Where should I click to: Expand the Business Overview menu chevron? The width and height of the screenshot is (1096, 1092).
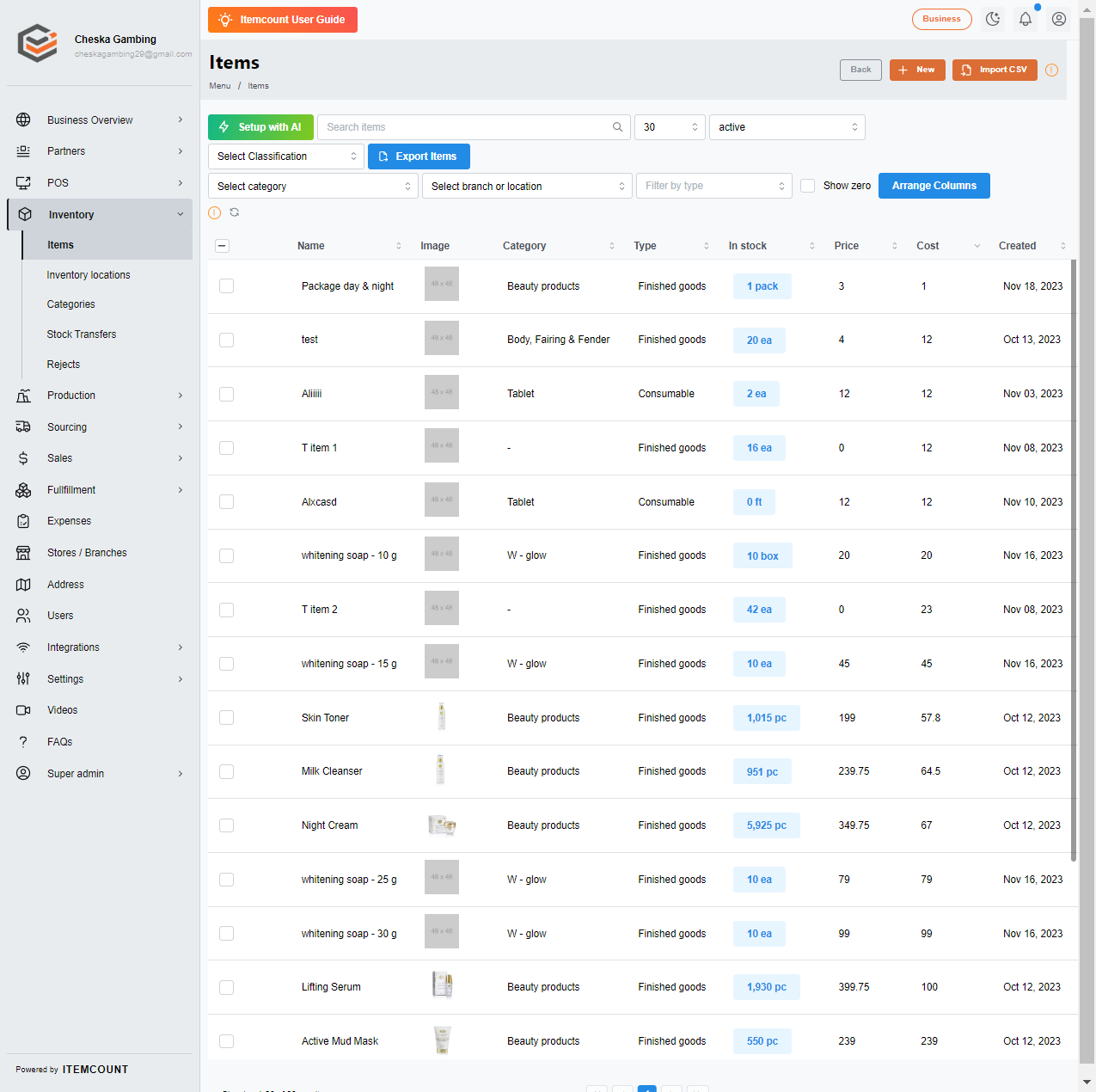(181, 120)
